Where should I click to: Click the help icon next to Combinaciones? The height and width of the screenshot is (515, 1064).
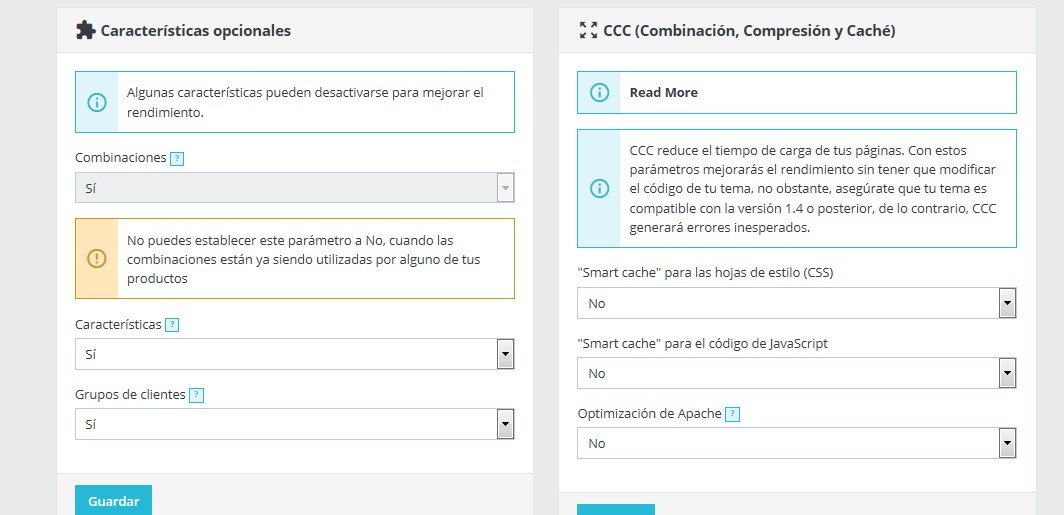(x=177, y=158)
